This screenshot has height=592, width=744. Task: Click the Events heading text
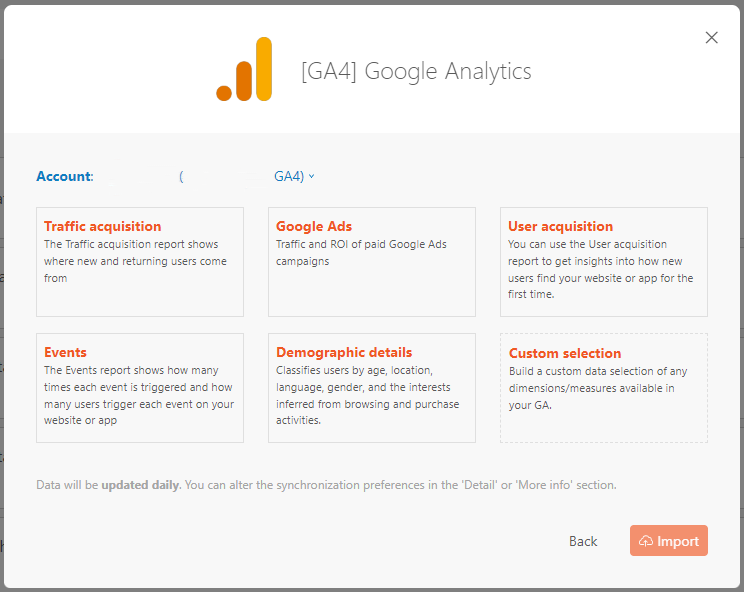(x=65, y=352)
